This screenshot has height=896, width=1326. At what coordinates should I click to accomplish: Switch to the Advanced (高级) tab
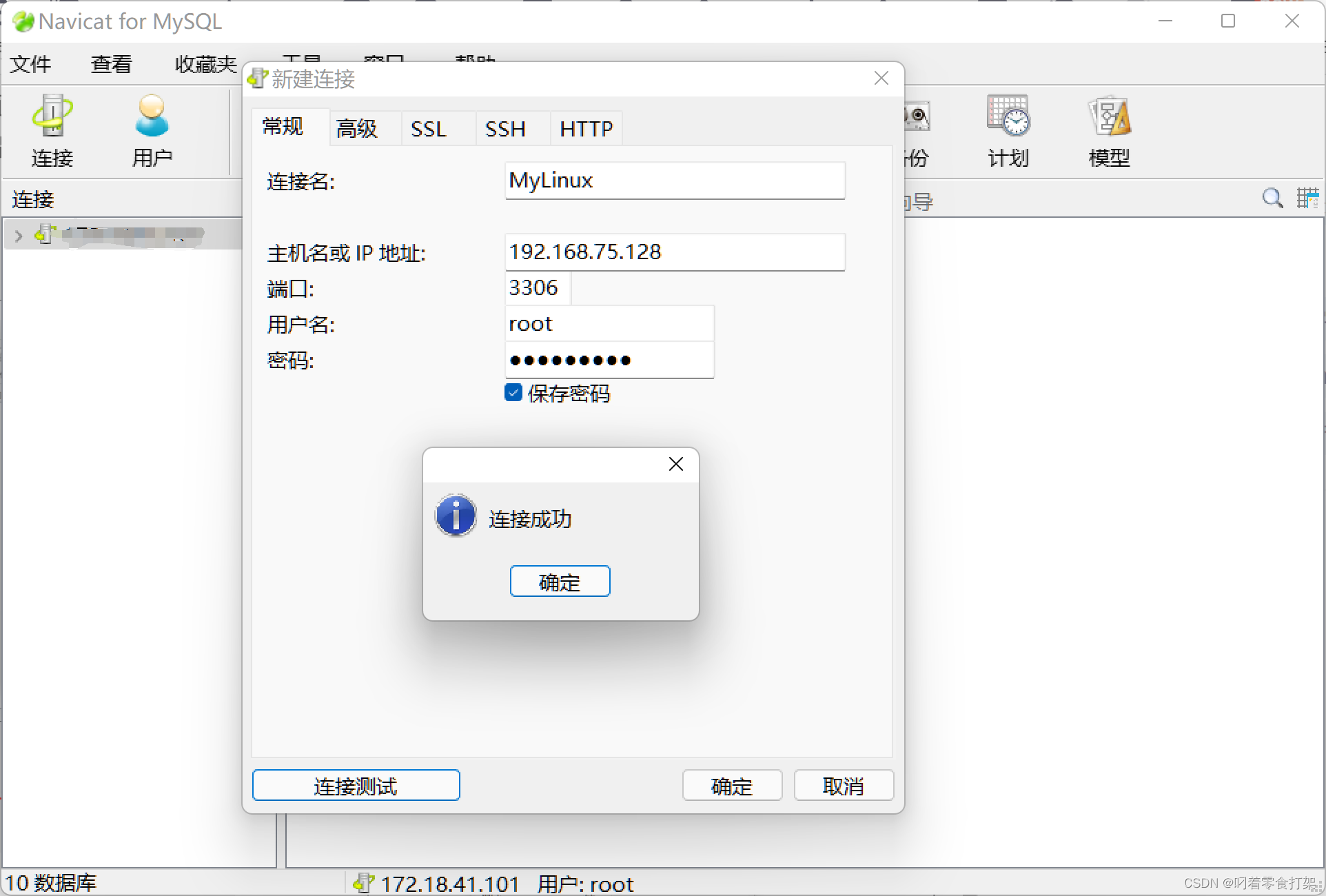[x=357, y=128]
